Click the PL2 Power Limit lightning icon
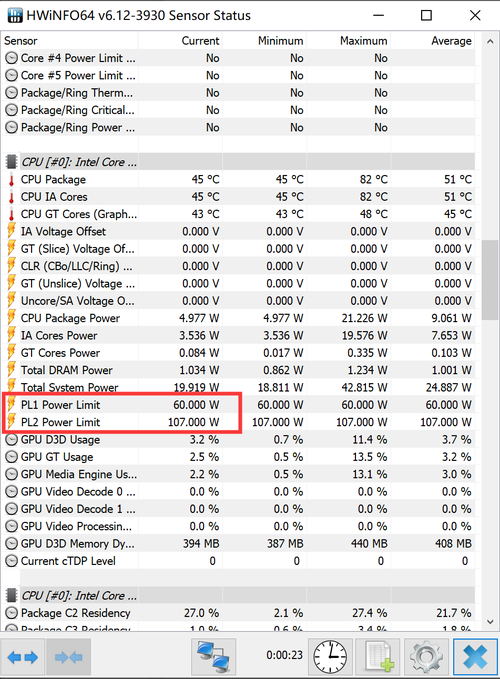The image size is (500, 679). pyautogui.click(x=11, y=421)
